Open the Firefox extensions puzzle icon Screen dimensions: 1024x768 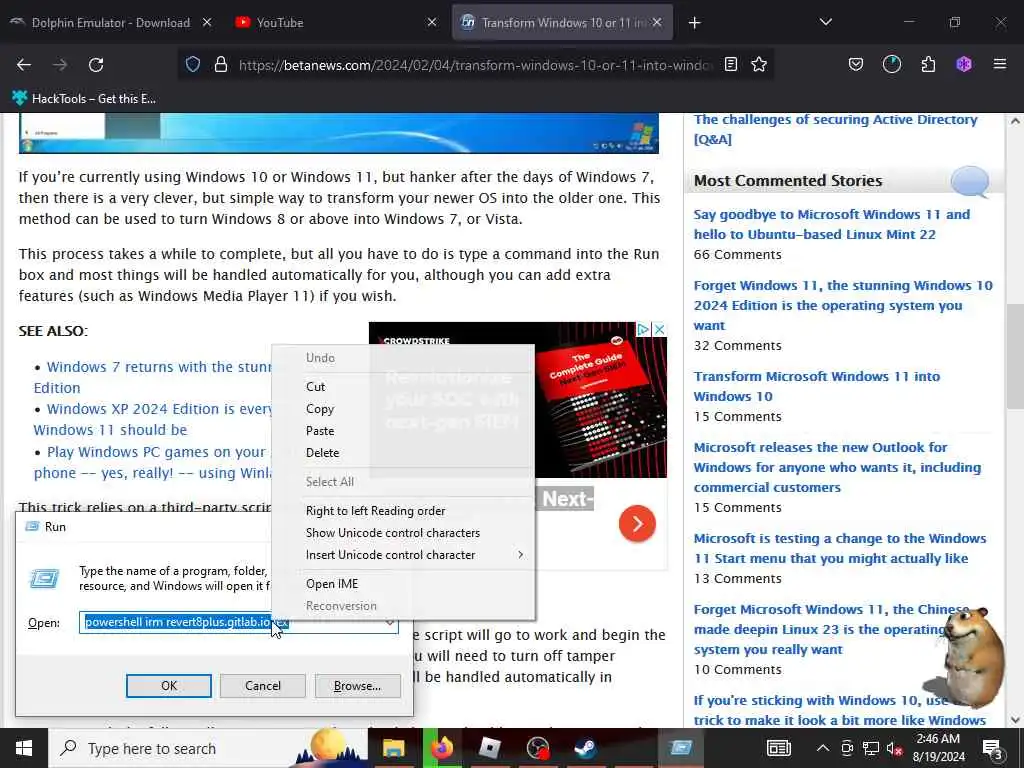point(928,65)
